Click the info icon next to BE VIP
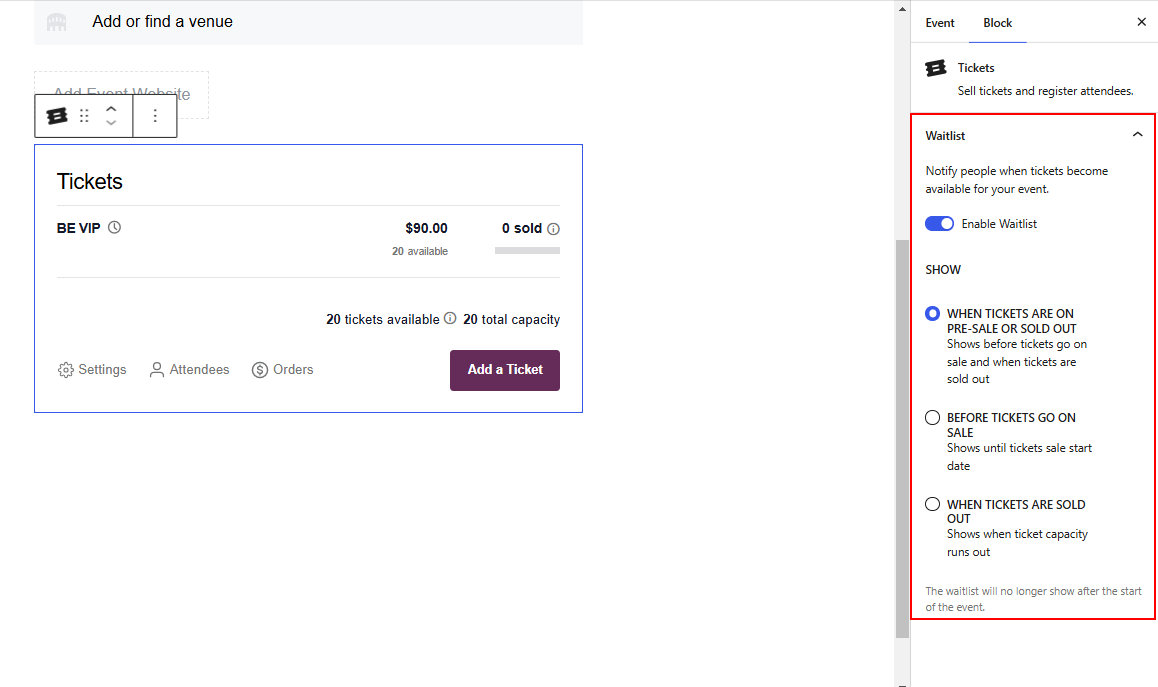This screenshot has width=1158, height=687. pos(113,227)
